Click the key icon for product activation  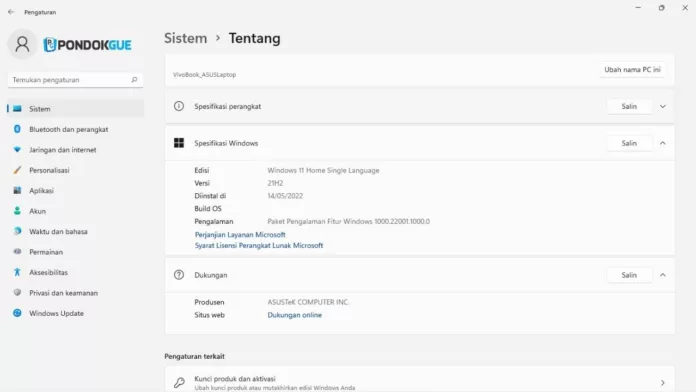pos(179,382)
